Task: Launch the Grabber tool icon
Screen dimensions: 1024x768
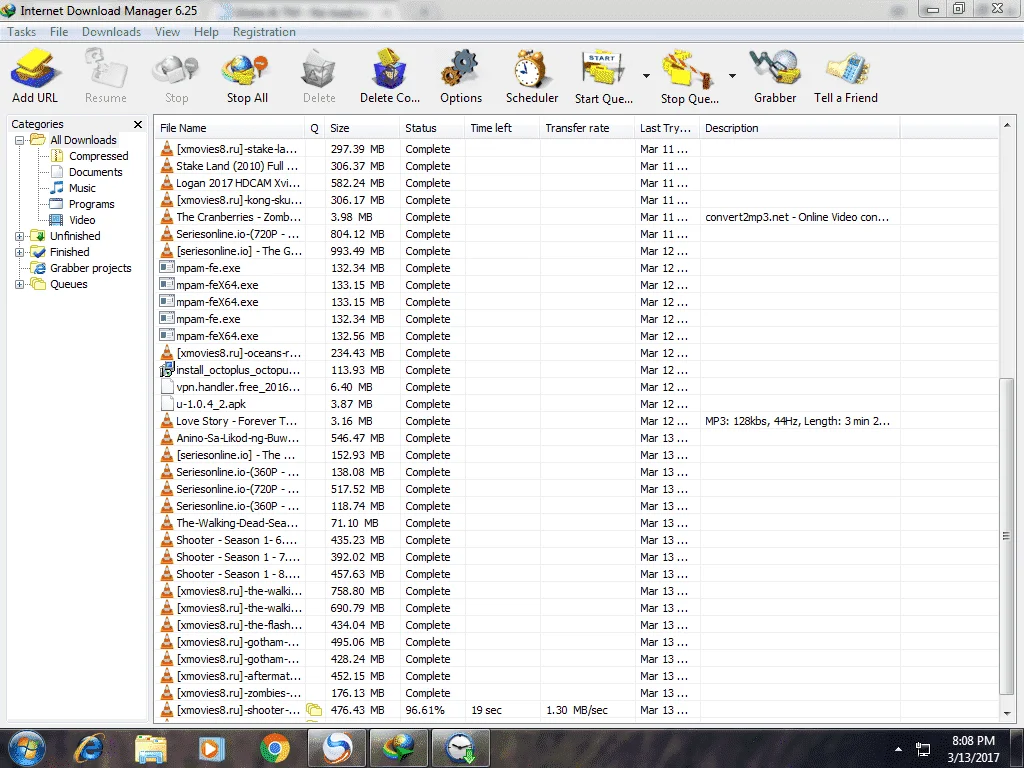Action: pyautogui.click(x=775, y=75)
